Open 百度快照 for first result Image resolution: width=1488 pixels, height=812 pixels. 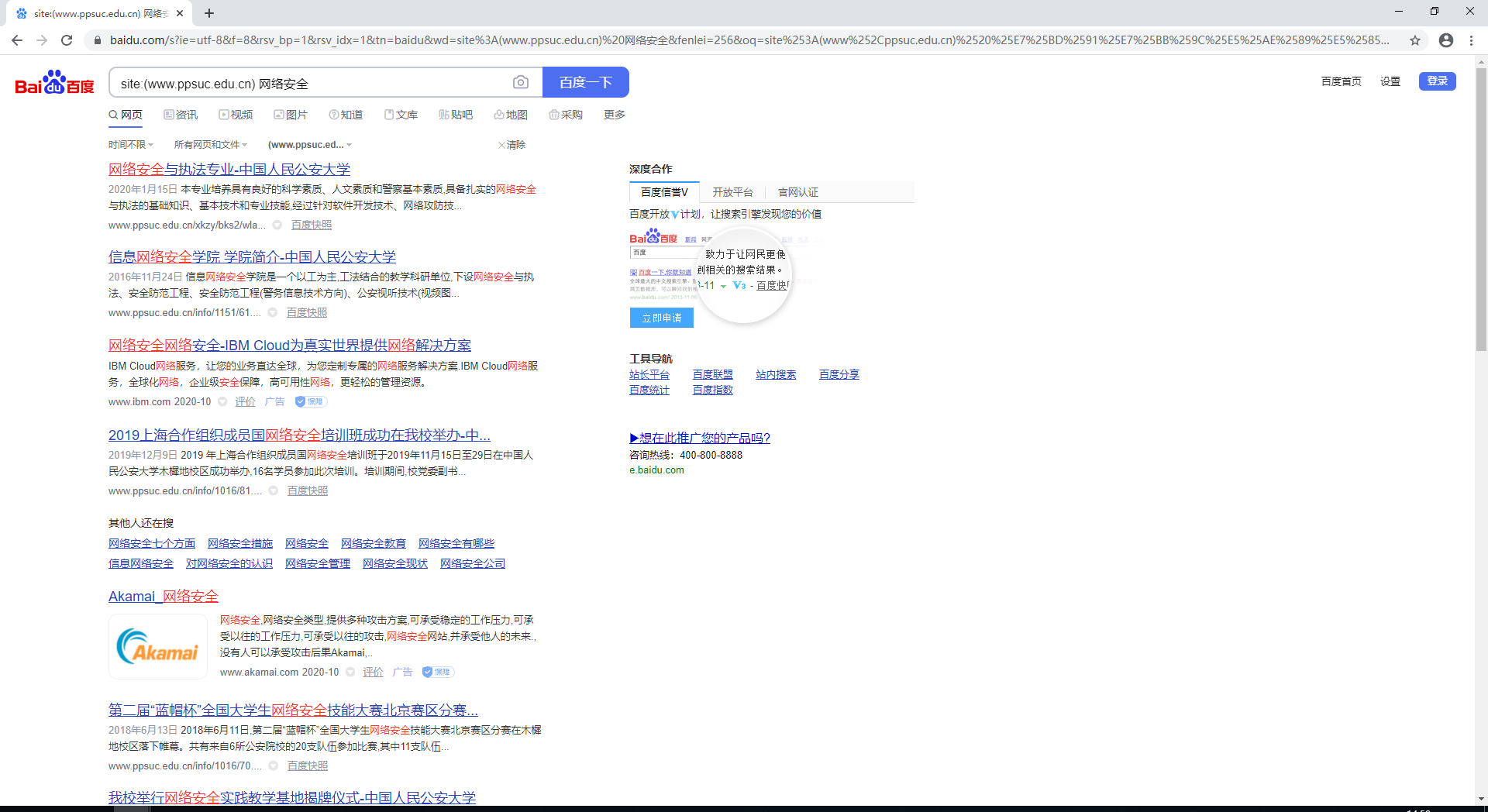[312, 225]
